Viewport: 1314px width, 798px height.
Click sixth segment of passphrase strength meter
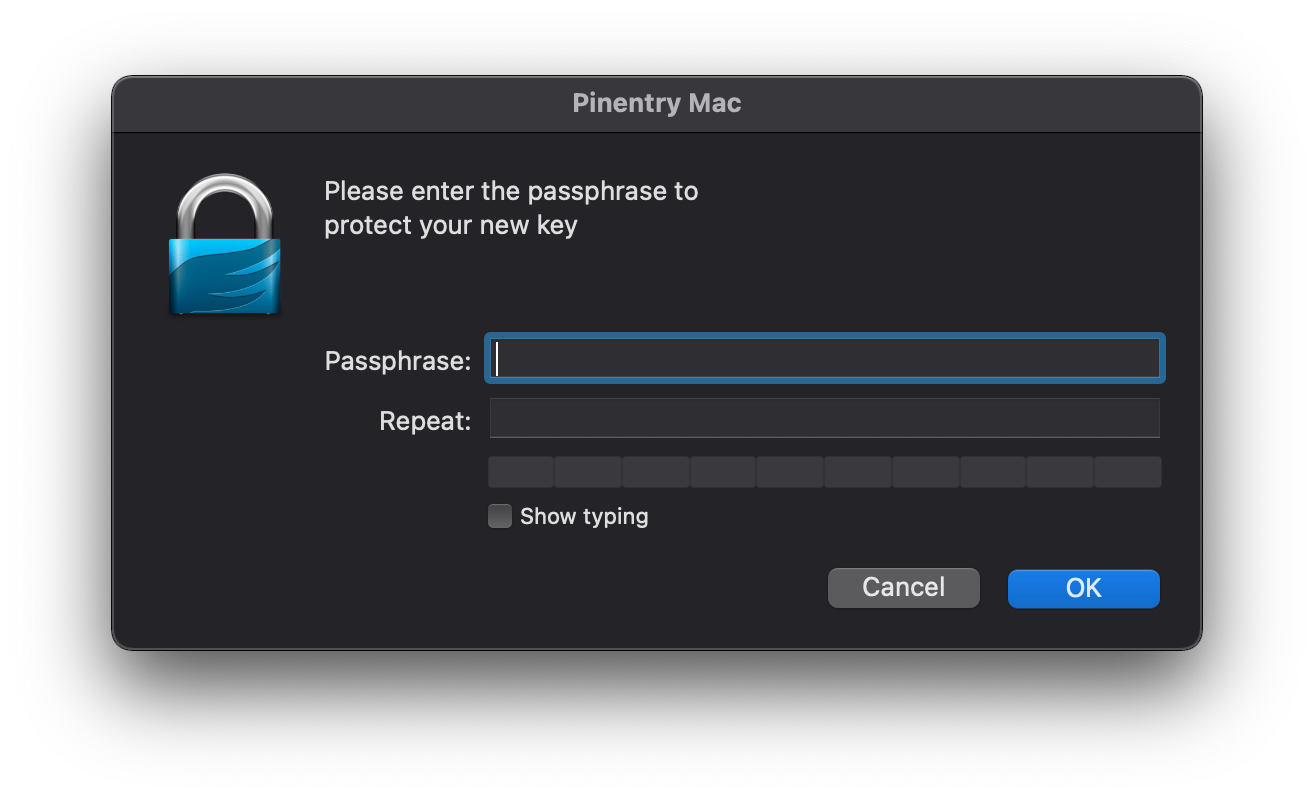tap(858, 472)
